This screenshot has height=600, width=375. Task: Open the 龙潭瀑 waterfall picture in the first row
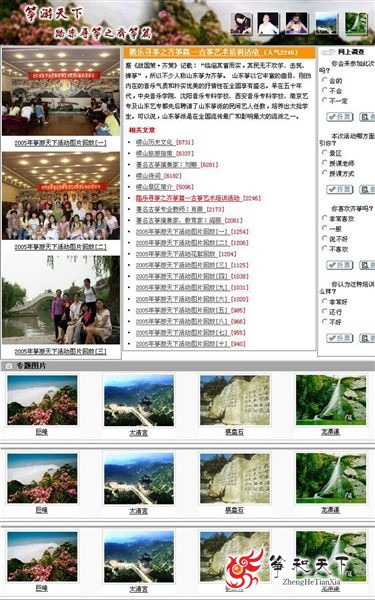pyautogui.click(x=331, y=400)
